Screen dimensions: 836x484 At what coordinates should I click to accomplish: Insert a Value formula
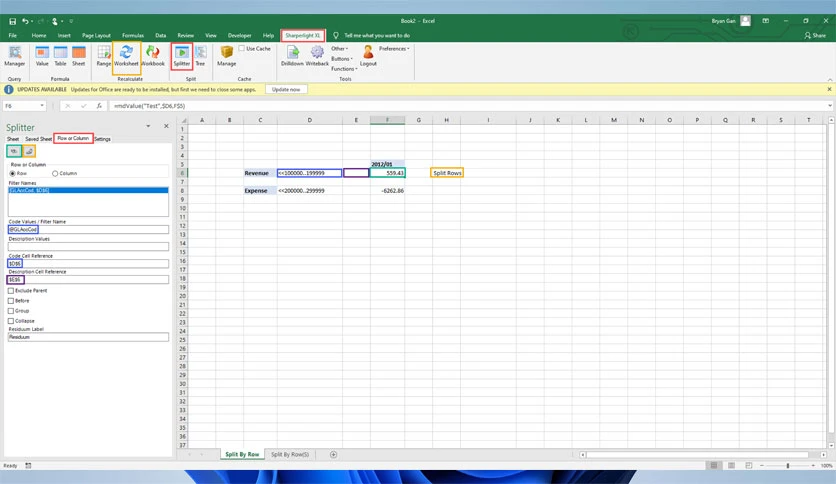click(42, 55)
